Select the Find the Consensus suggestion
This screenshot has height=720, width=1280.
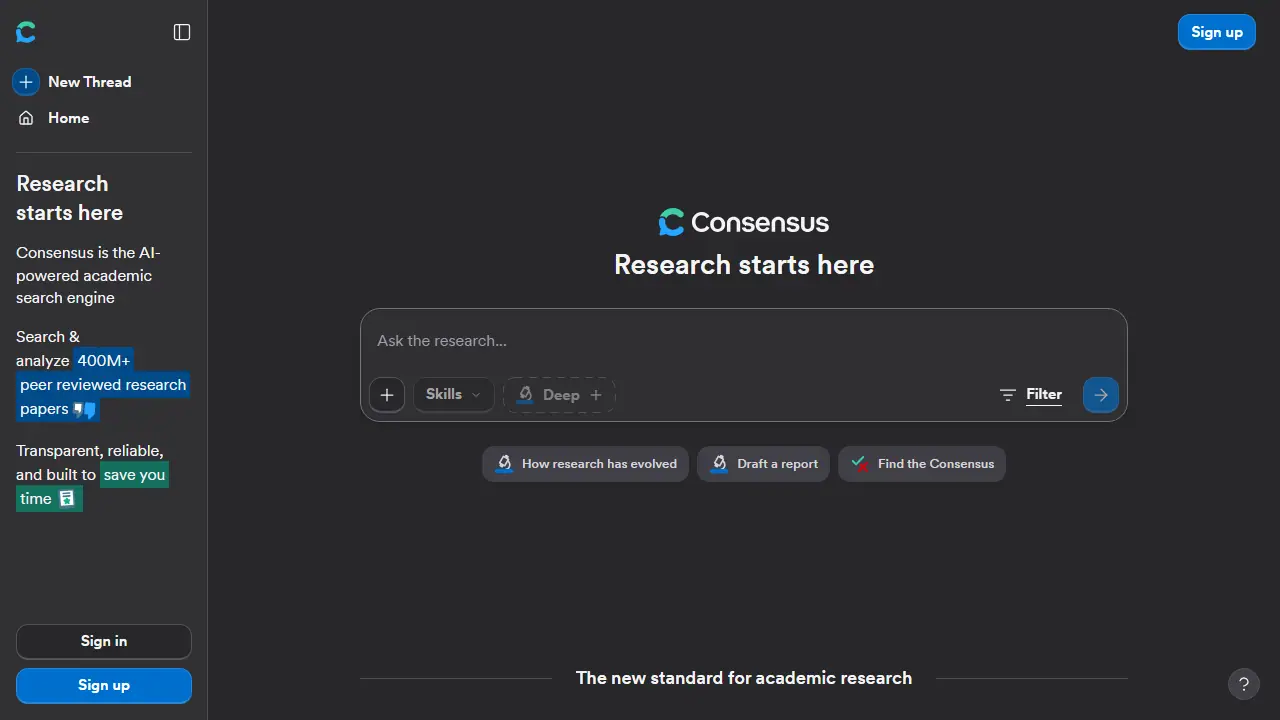point(922,464)
